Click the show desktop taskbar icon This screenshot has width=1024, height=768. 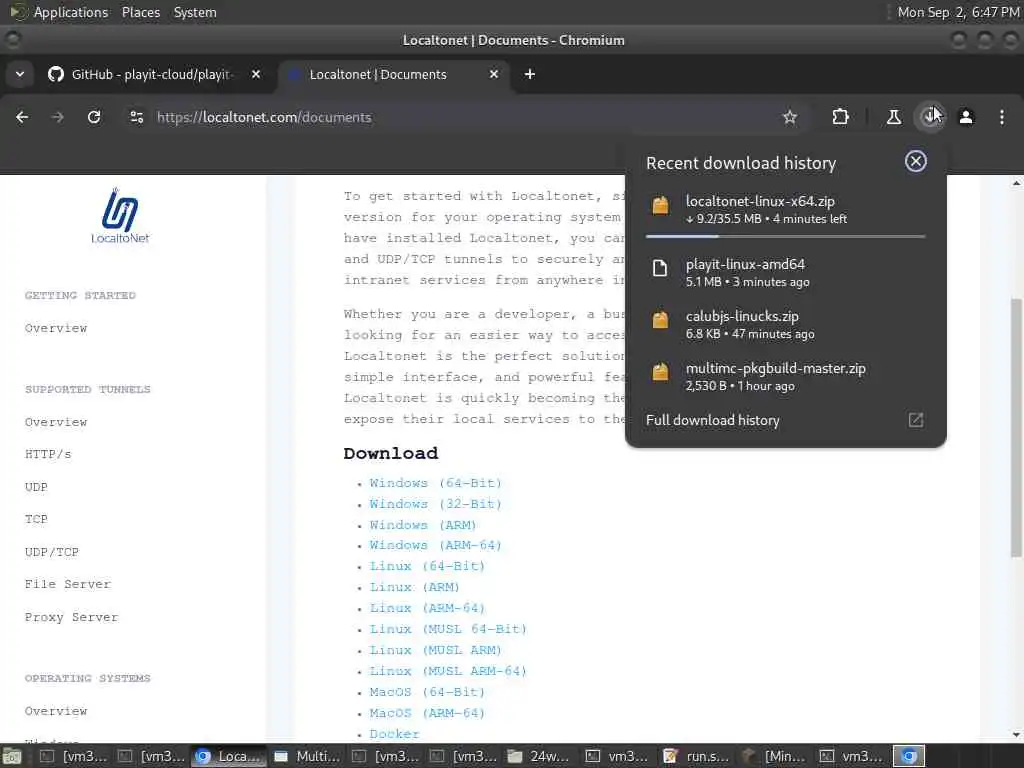[x=12, y=756]
